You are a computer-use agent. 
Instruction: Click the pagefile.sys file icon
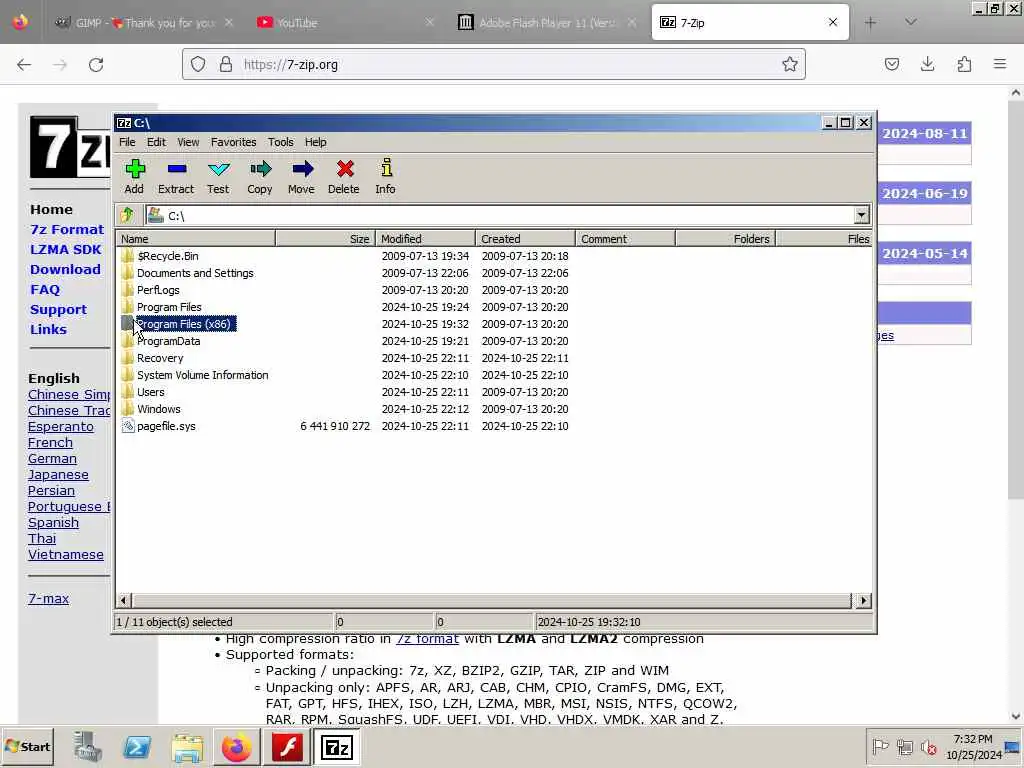click(127, 426)
